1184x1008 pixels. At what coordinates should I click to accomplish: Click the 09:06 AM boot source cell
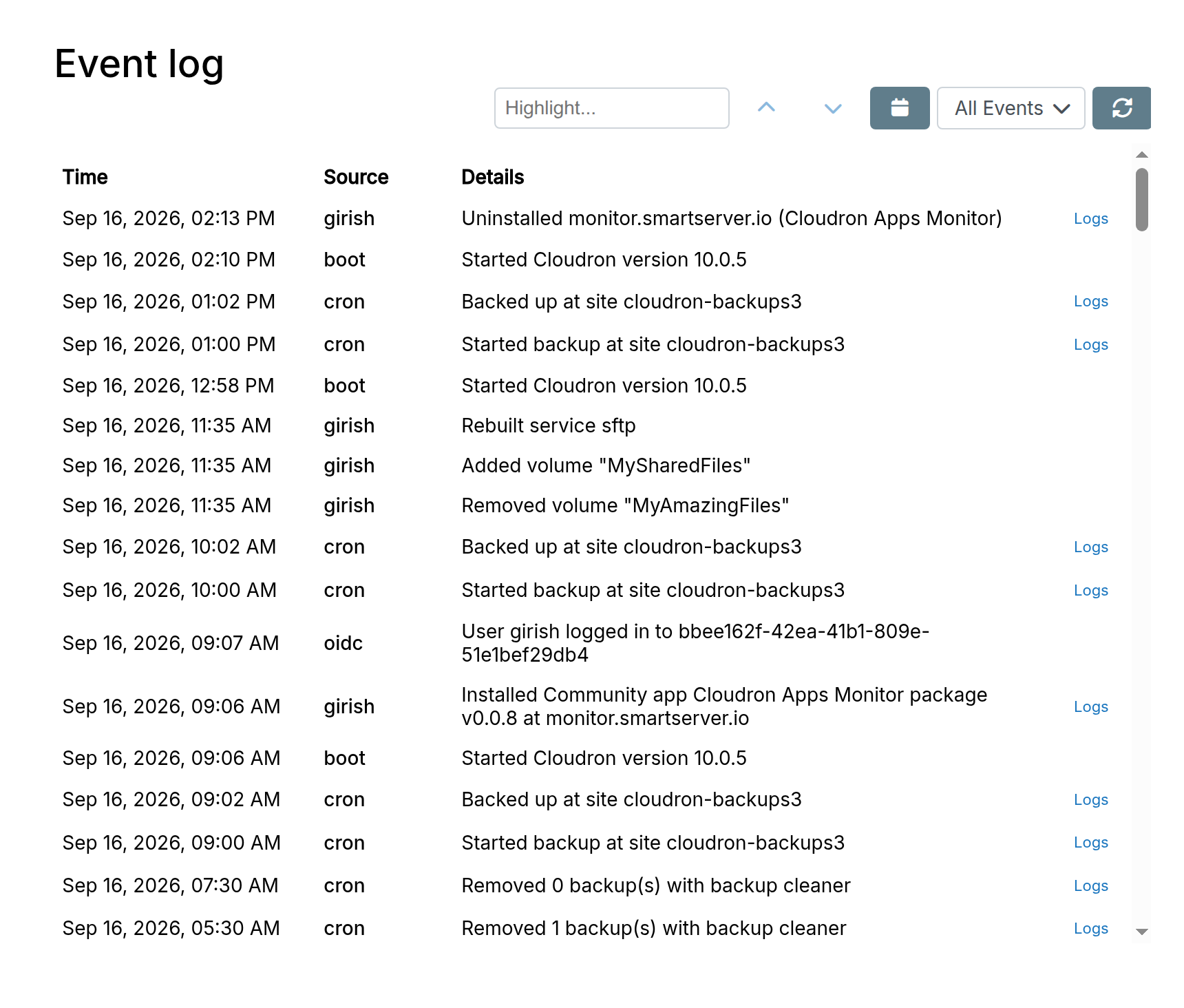[x=344, y=758]
